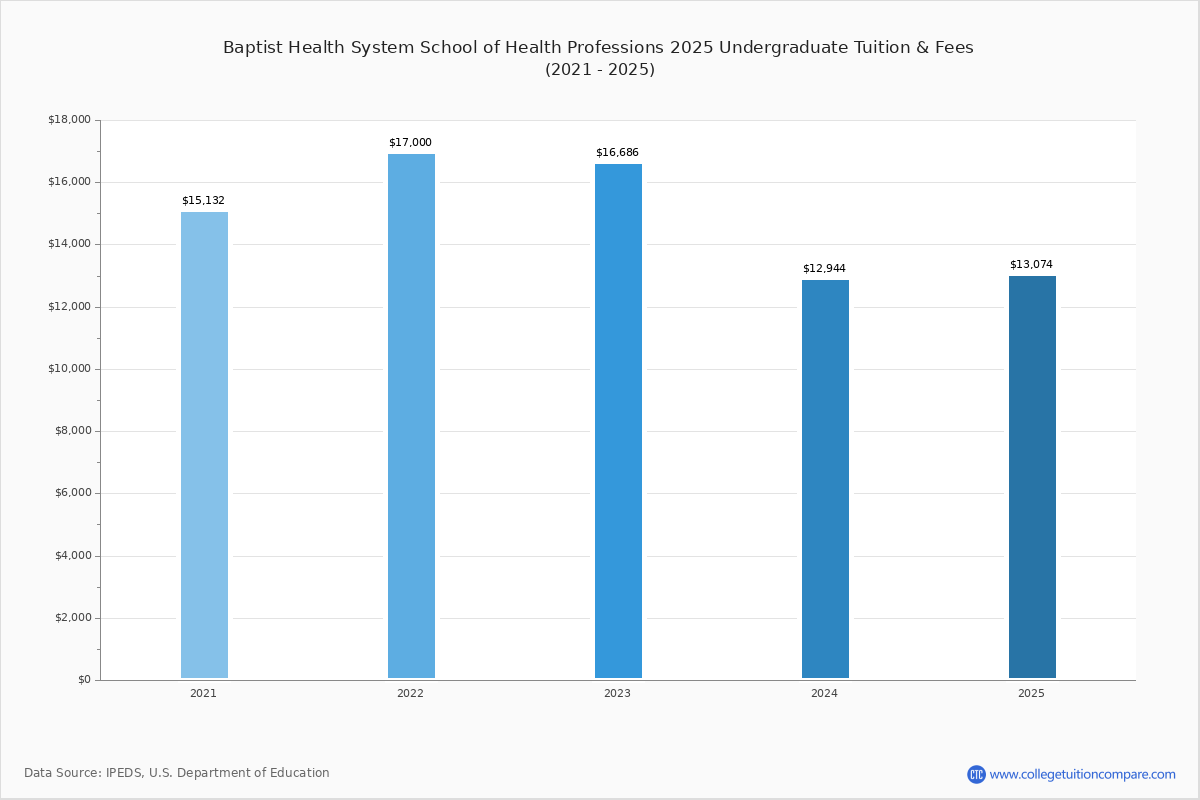Click the $15,132 value label
The height and width of the screenshot is (800, 1200).
coord(203,199)
